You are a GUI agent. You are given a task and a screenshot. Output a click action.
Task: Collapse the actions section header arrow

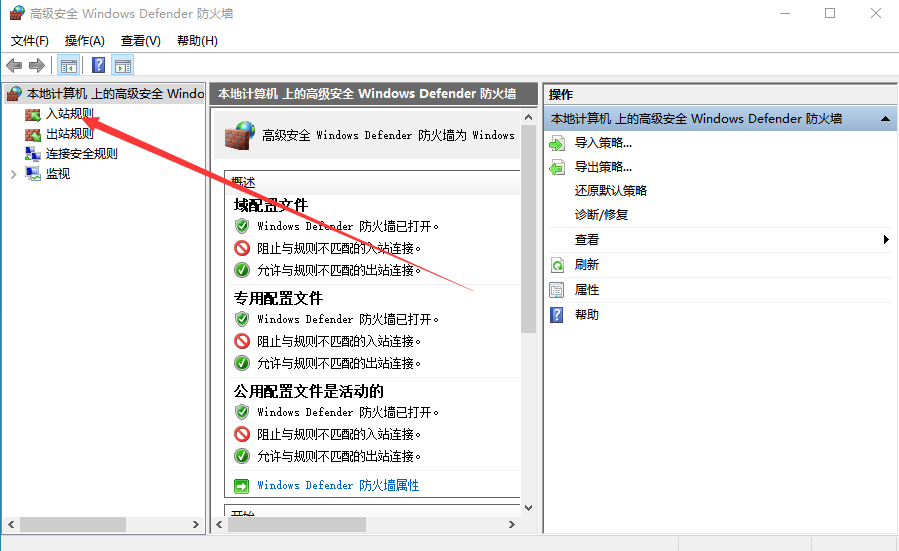click(x=885, y=119)
